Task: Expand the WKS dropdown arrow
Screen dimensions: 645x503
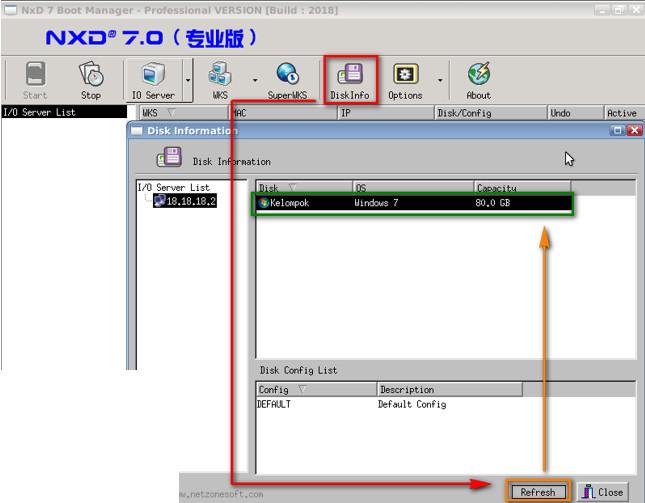Action: 255,80
